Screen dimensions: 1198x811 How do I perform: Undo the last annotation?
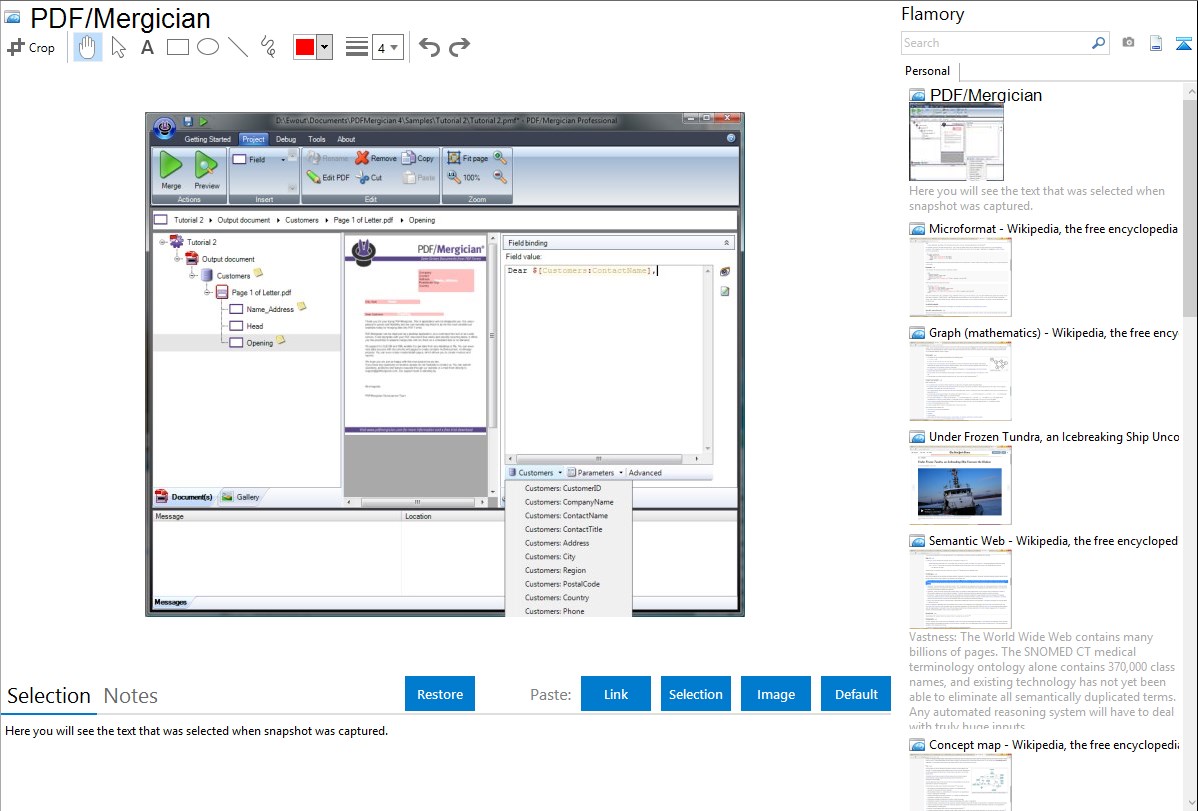(x=429, y=47)
